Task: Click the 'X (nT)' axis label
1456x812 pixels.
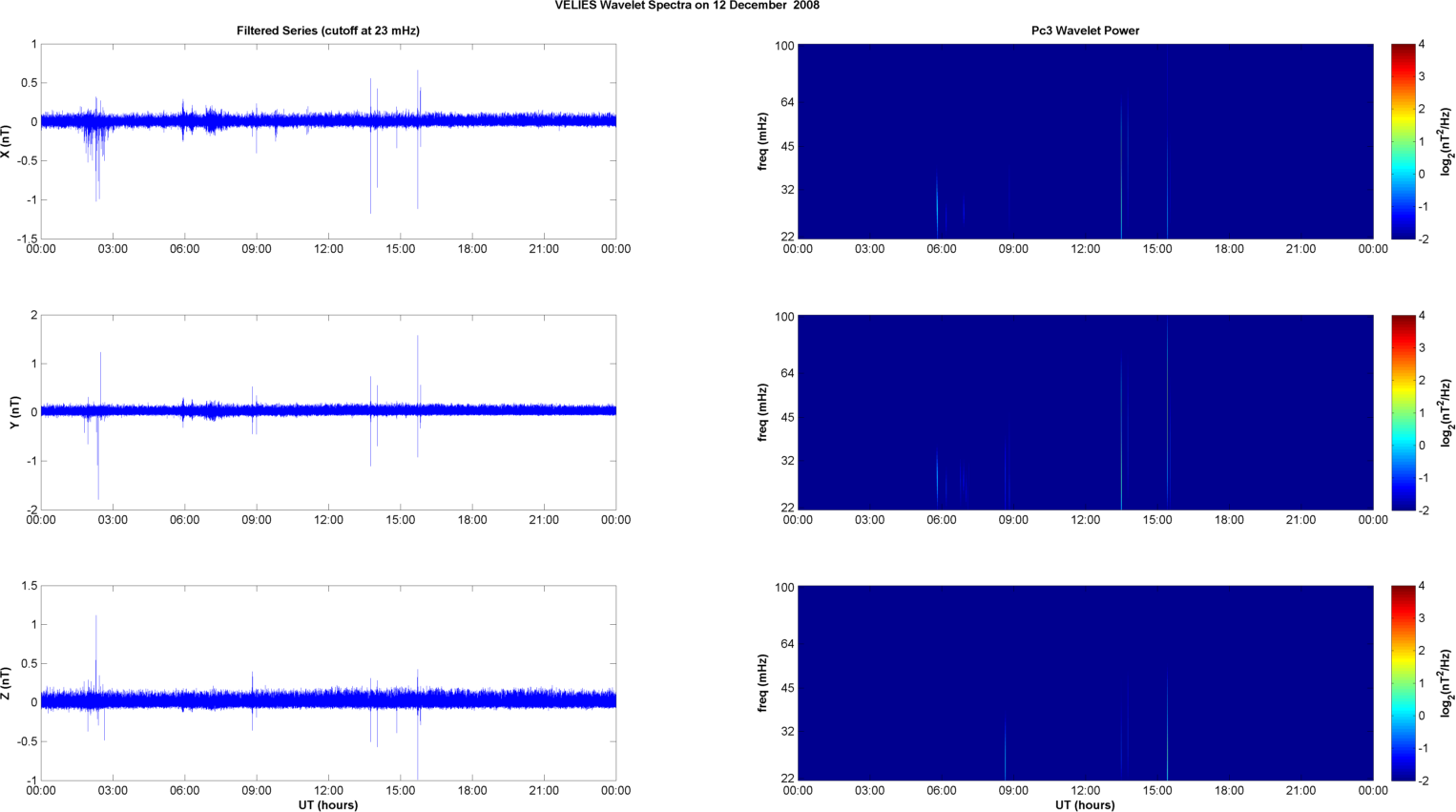Action: pyautogui.click(x=6, y=141)
